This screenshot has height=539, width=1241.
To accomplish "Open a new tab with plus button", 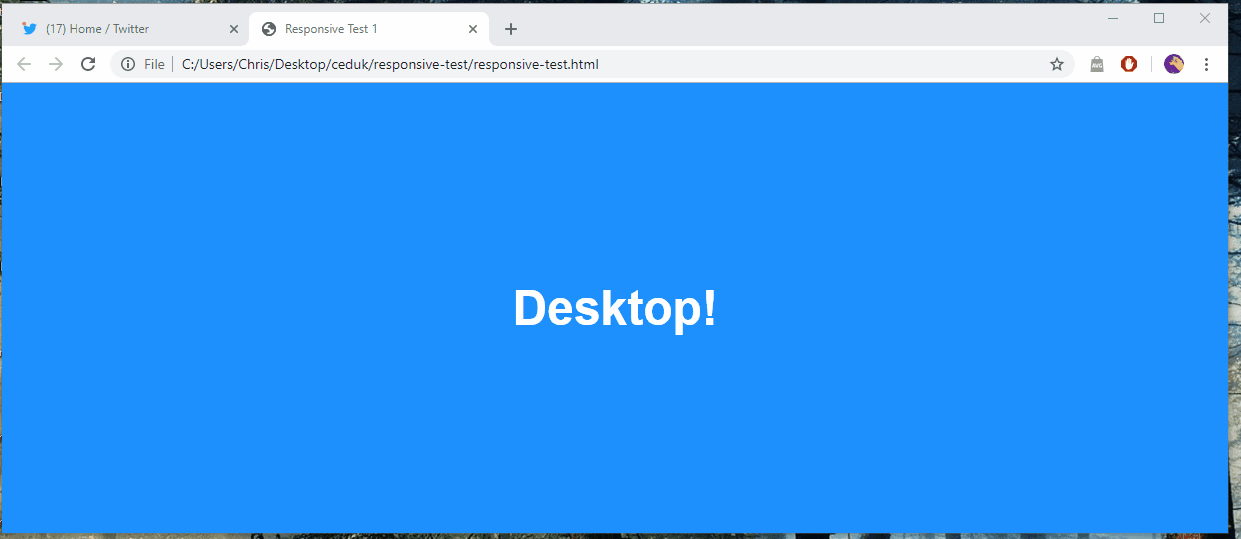I will (x=511, y=29).
